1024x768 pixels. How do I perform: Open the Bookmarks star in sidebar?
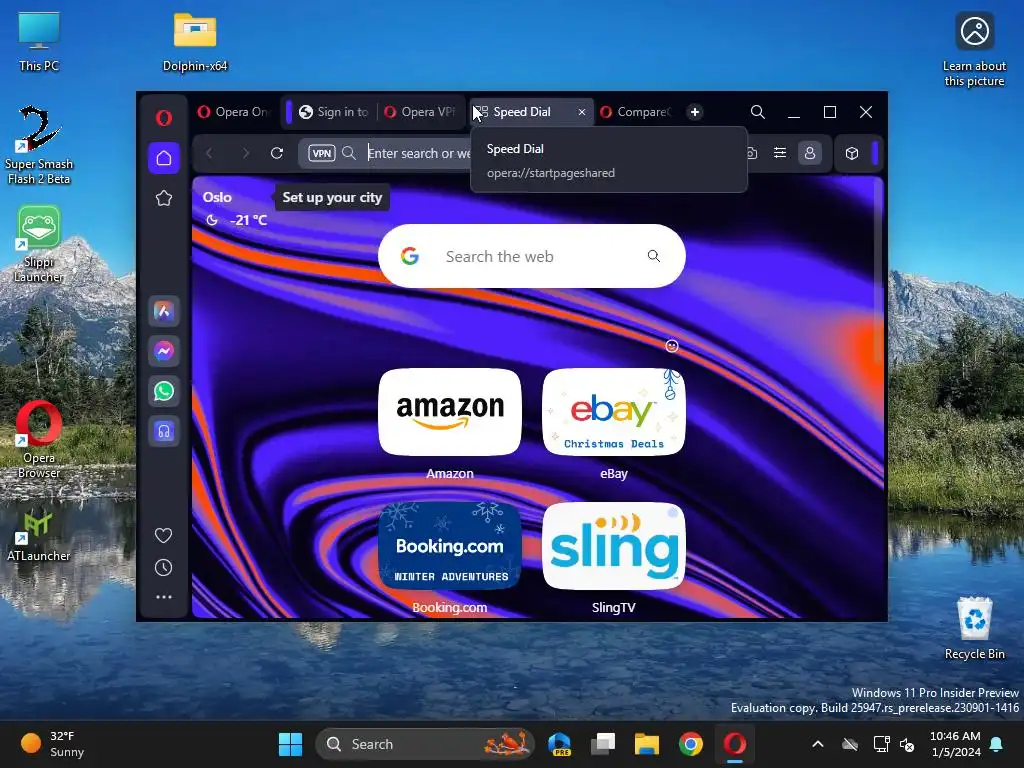[164, 198]
